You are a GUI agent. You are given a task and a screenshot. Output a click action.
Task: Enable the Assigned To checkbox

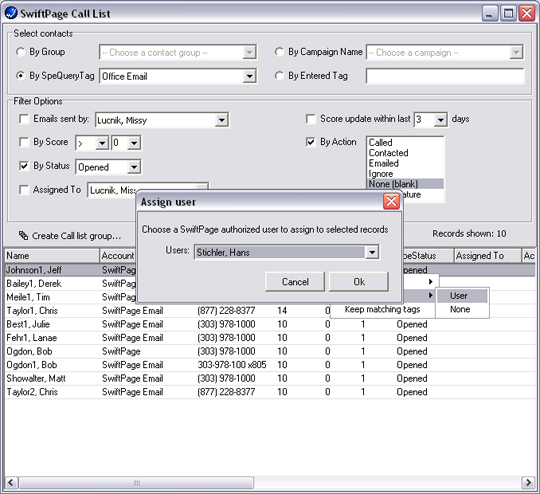point(24,190)
